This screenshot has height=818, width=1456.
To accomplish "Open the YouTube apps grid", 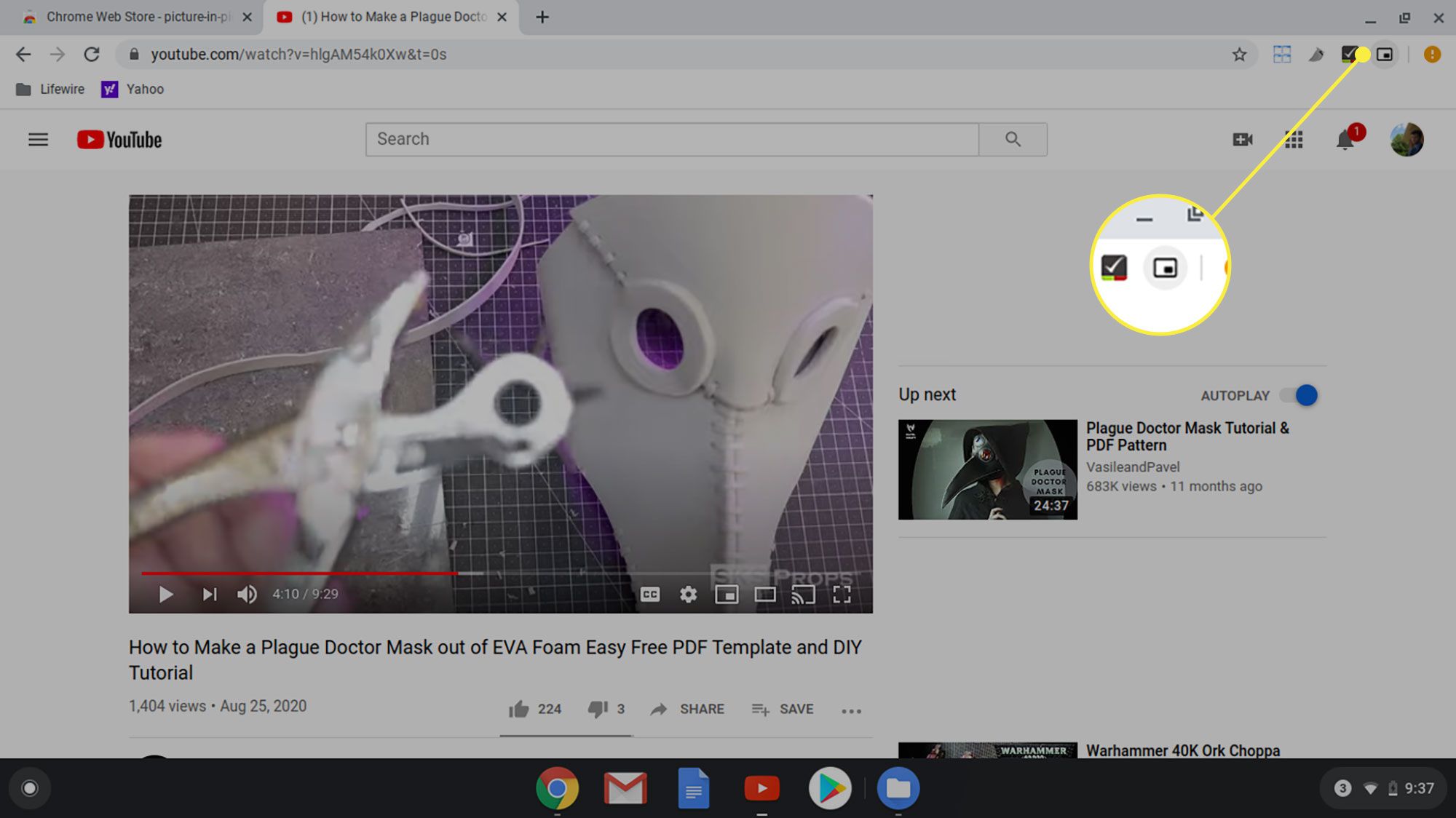I will [x=1294, y=140].
